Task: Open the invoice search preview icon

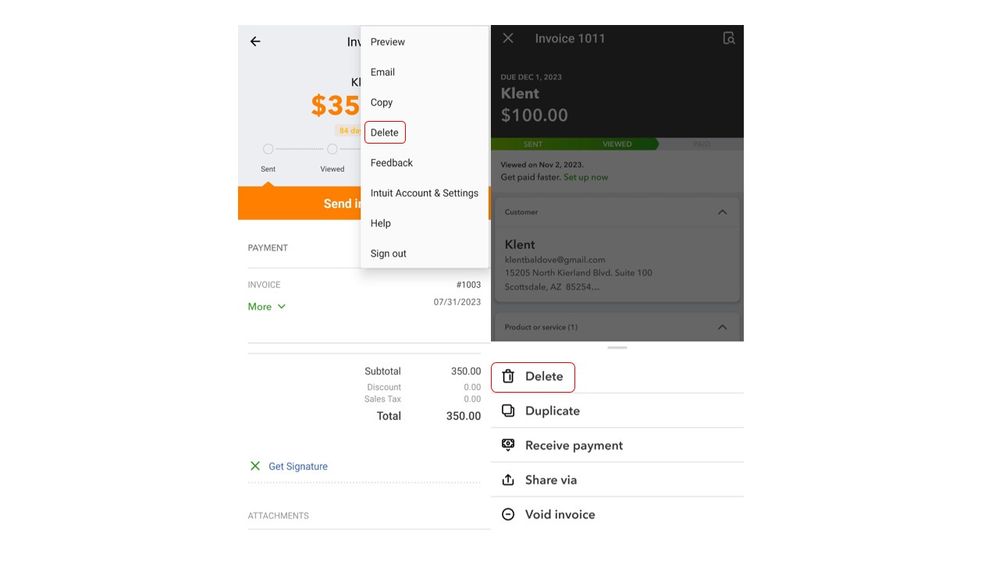Action: (729, 38)
